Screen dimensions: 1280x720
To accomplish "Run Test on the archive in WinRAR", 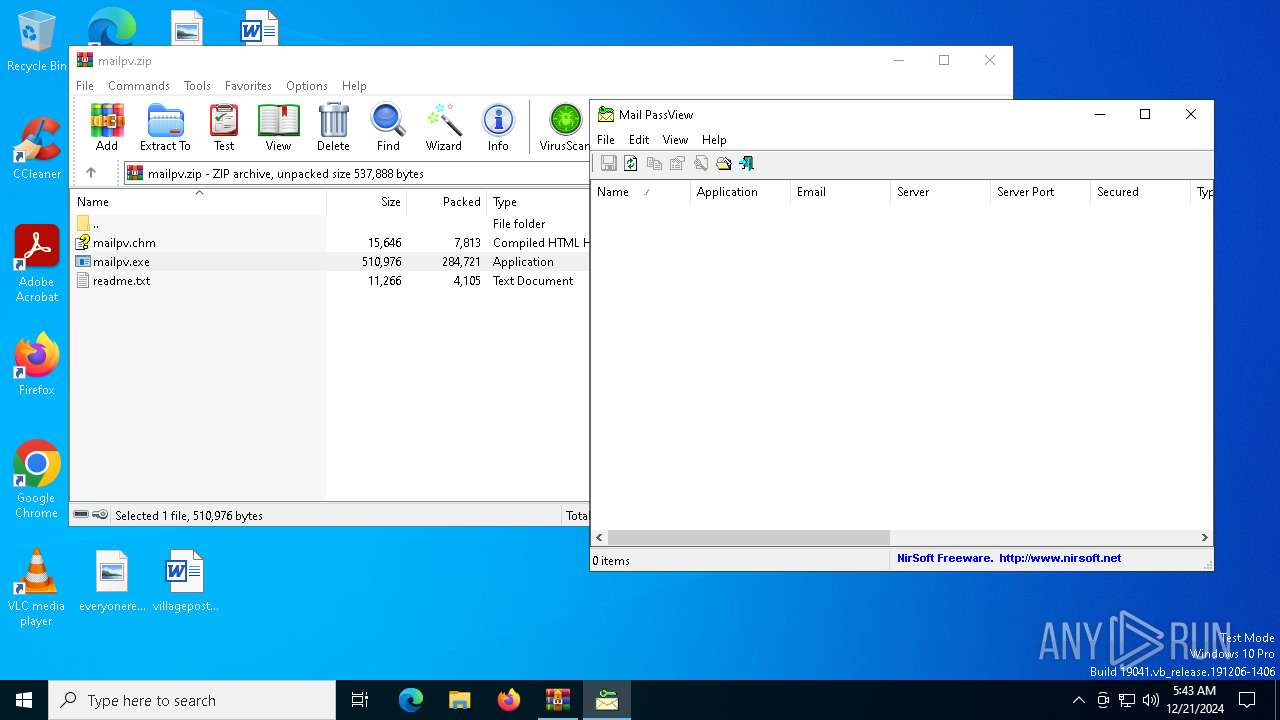I will 224,128.
